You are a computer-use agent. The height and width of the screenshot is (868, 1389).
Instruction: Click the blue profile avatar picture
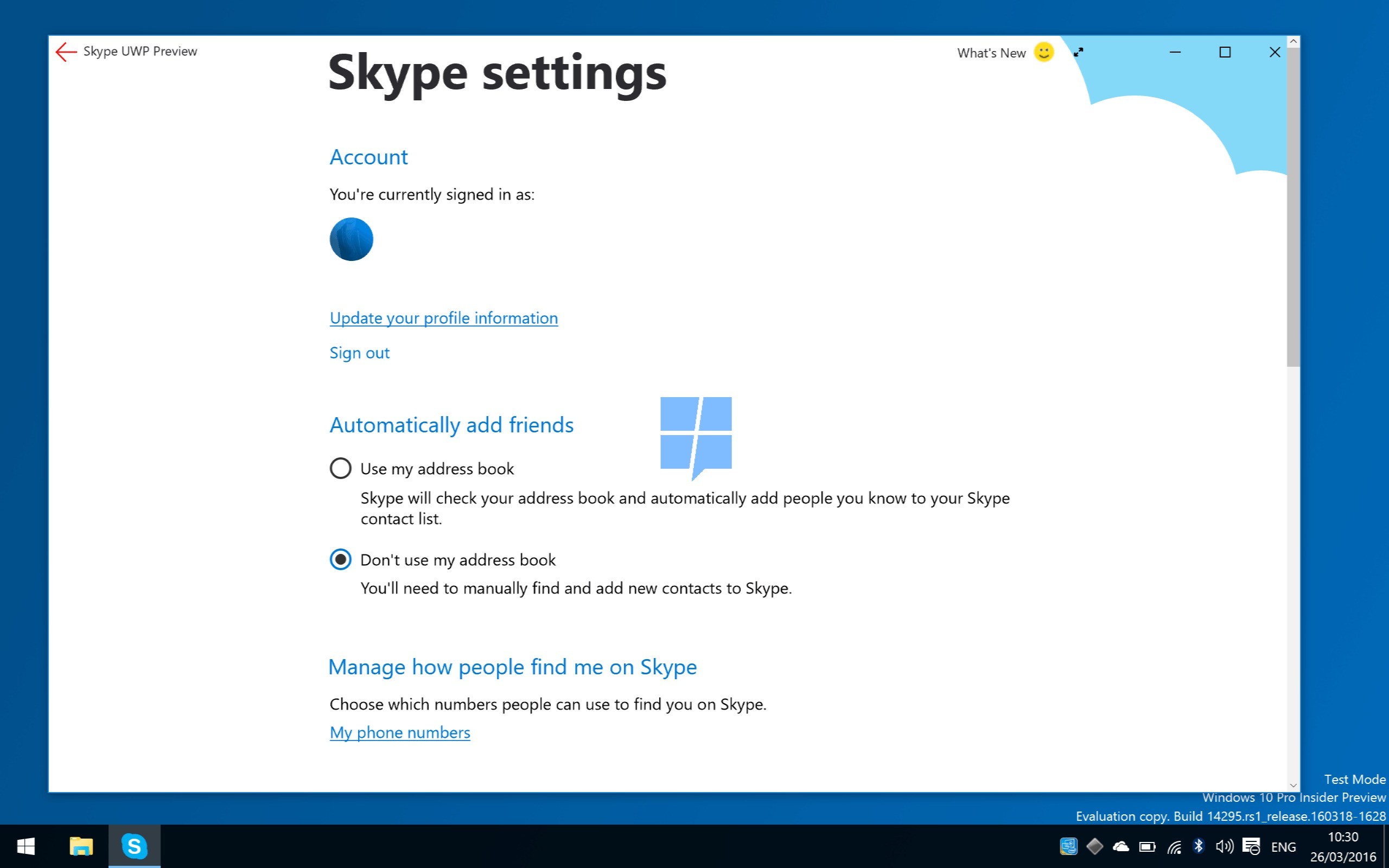[351, 239]
